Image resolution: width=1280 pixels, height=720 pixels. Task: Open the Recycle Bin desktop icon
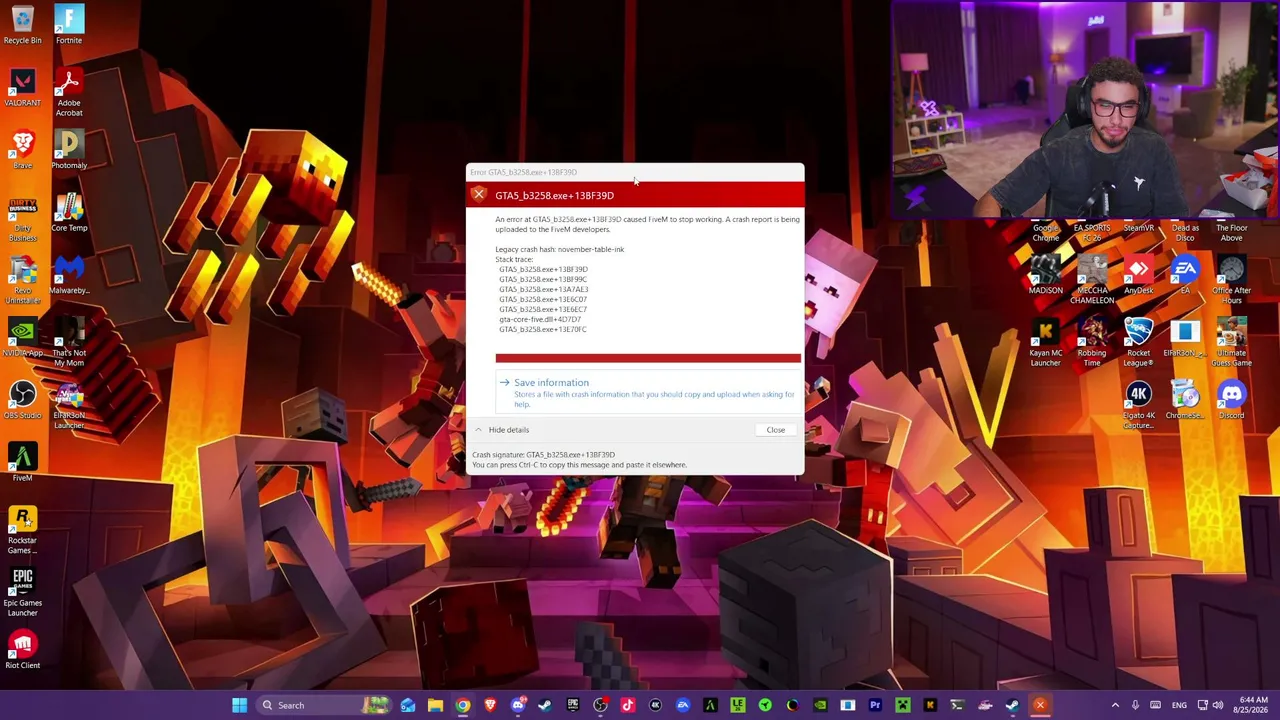pos(22,26)
